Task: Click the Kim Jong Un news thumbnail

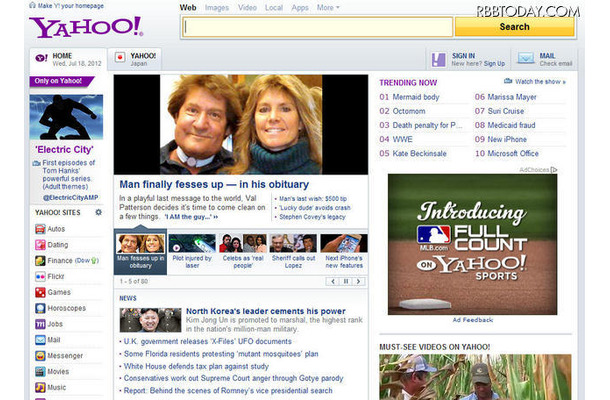Action: [x=150, y=320]
